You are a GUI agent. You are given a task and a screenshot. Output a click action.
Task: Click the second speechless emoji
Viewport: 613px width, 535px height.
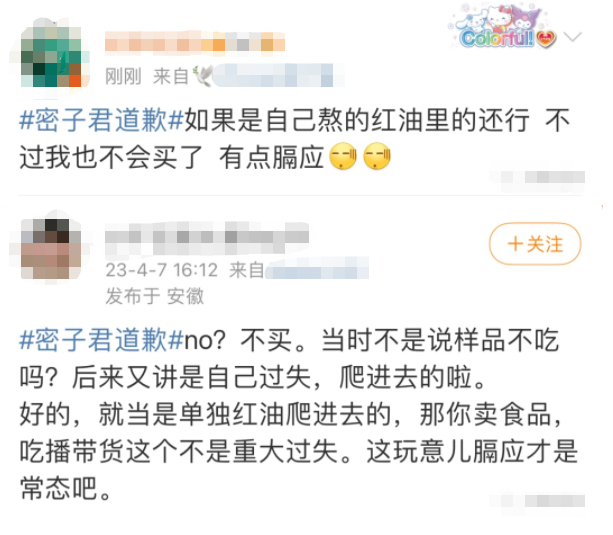tap(376, 156)
